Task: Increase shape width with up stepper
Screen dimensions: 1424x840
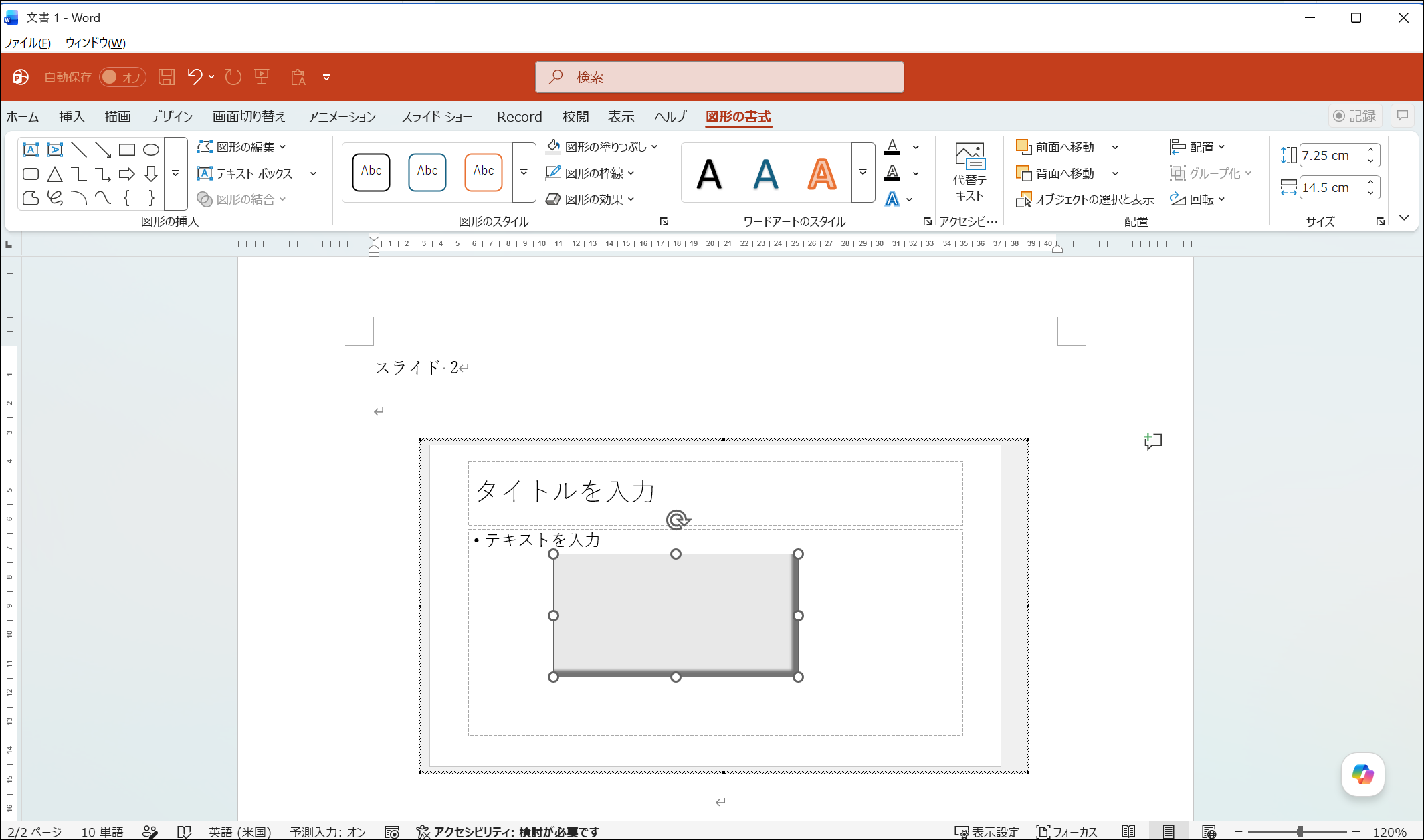Action: (1371, 182)
